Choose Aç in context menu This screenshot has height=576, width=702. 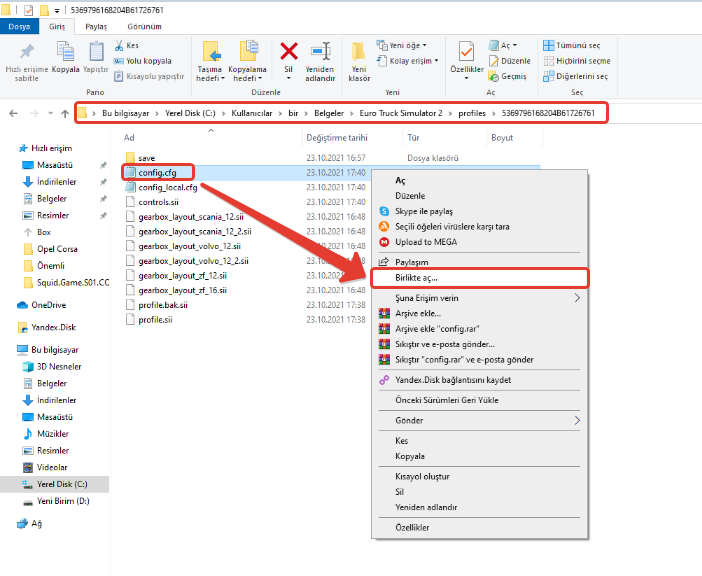click(479, 180)
